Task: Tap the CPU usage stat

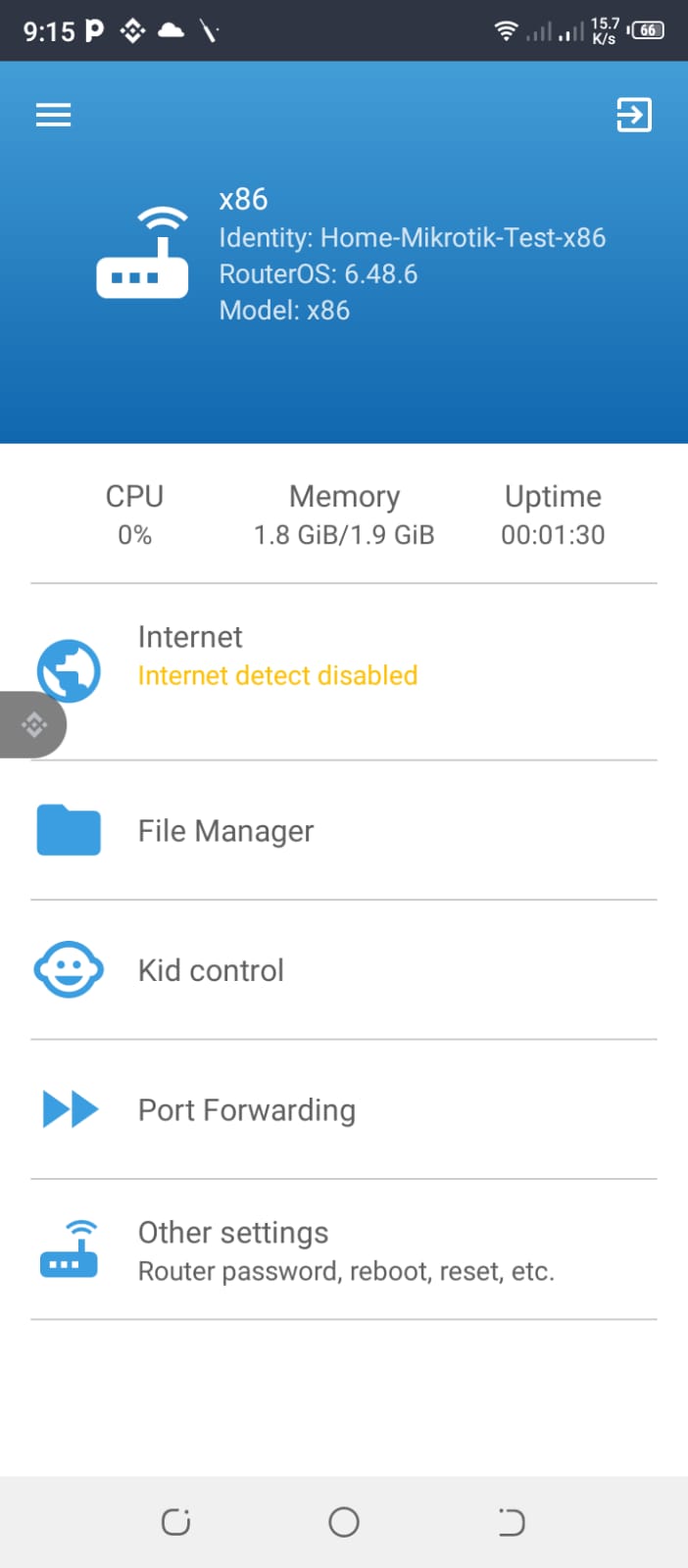Action: 134,514
